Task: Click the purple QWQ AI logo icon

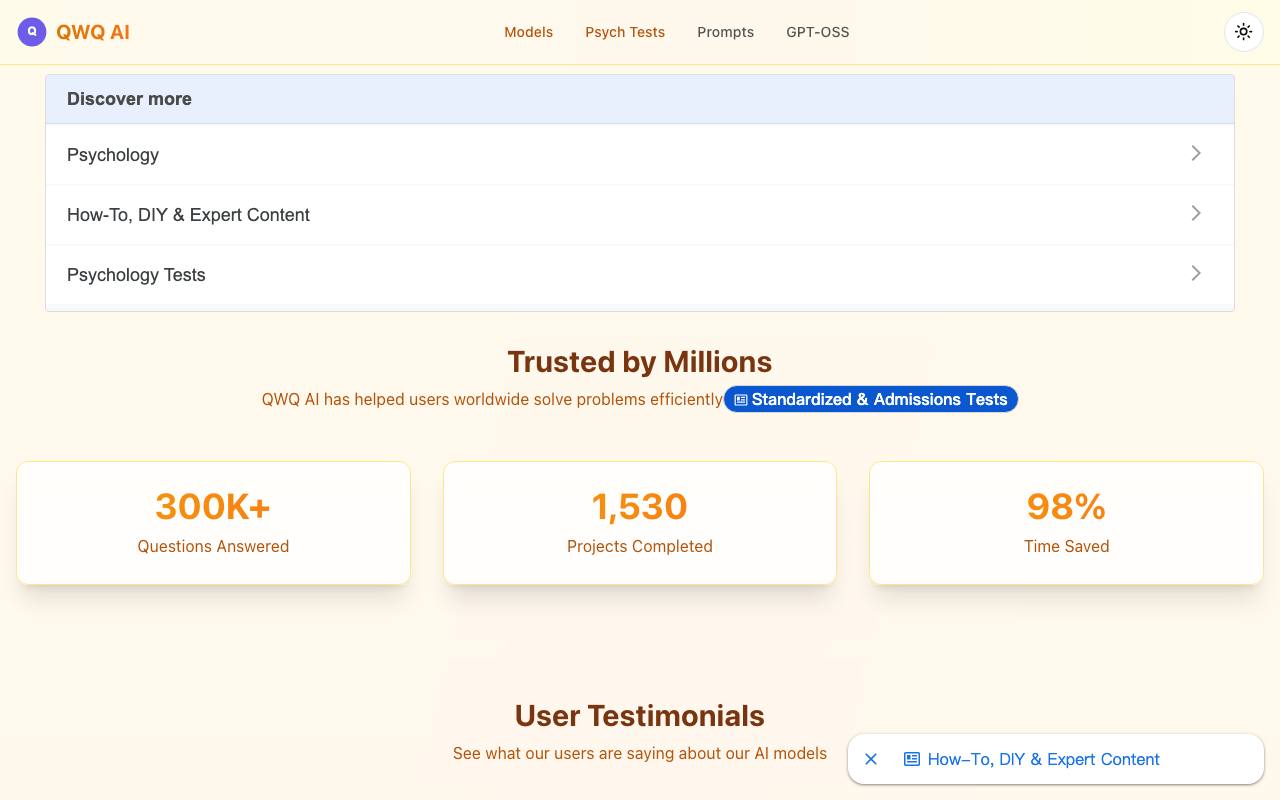Action: pyautogui.click(x=32, y=32)
